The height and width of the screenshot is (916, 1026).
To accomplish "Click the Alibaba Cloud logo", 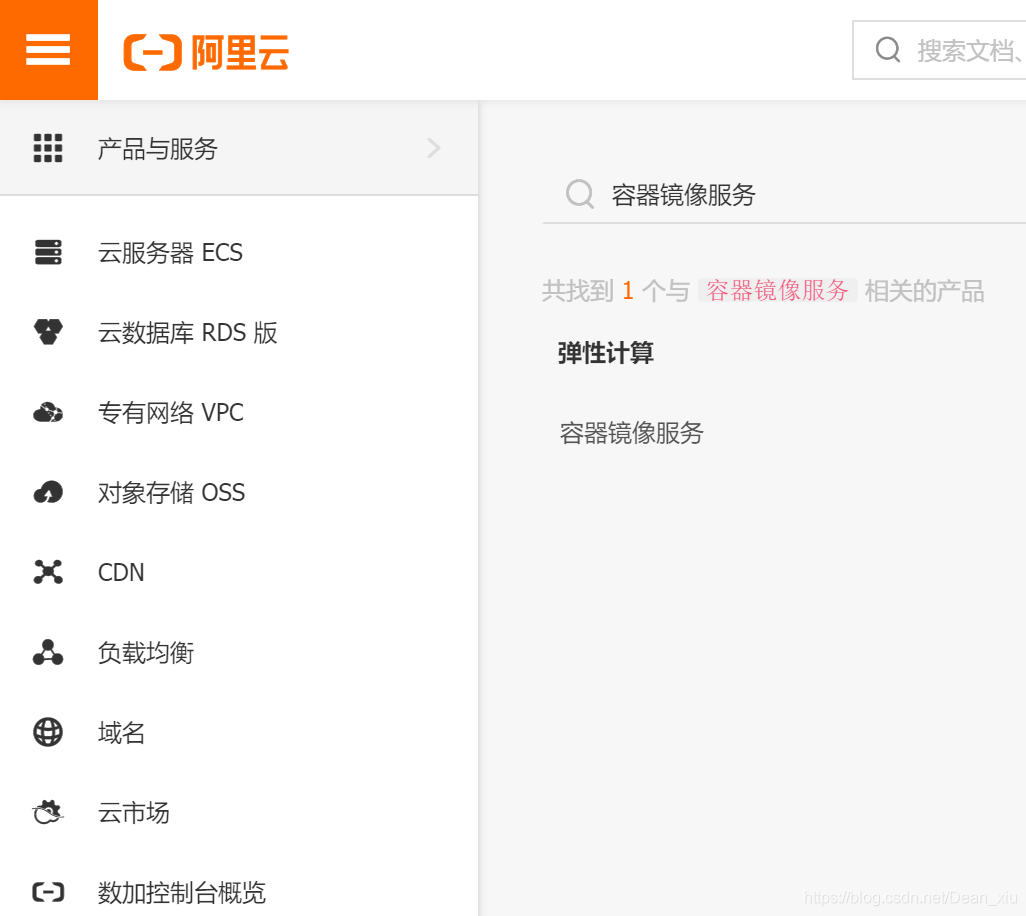I will 206,52.
